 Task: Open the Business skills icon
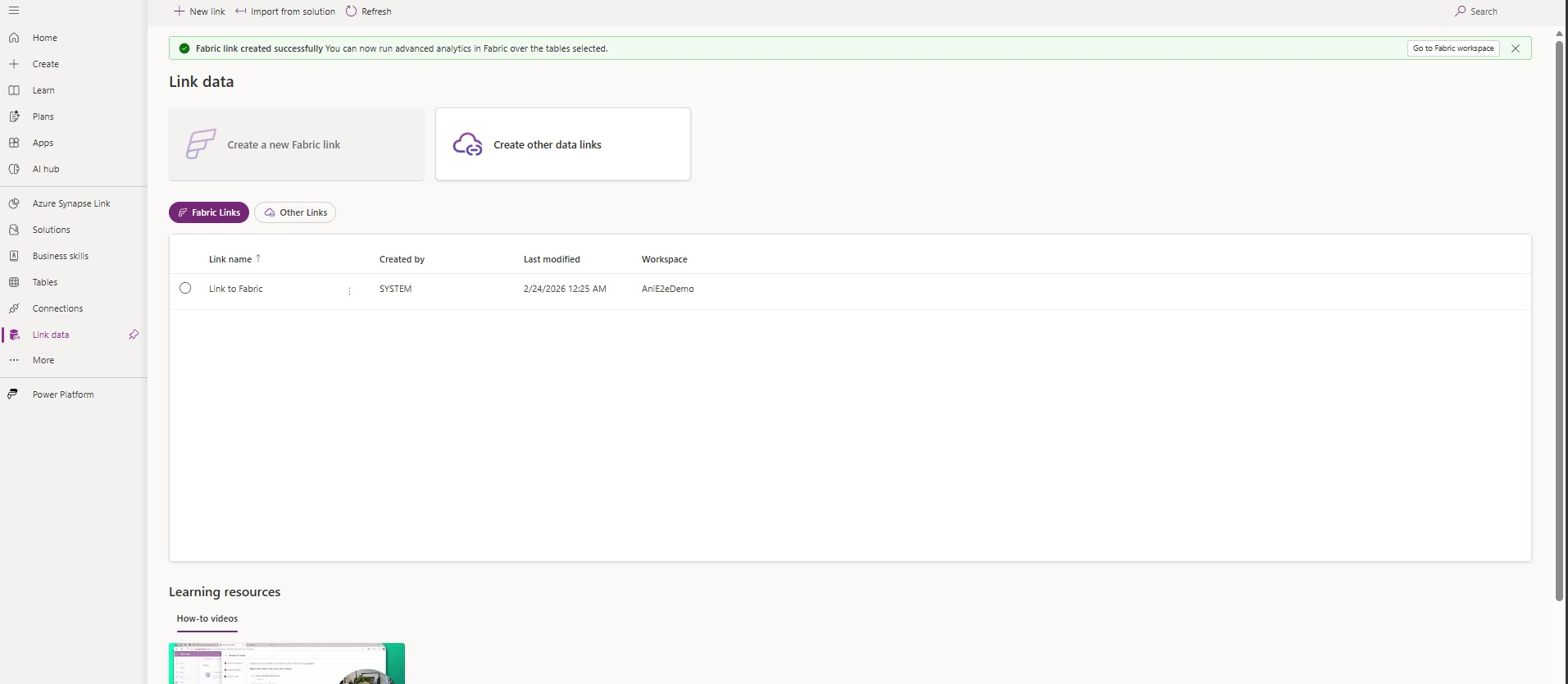14,256
